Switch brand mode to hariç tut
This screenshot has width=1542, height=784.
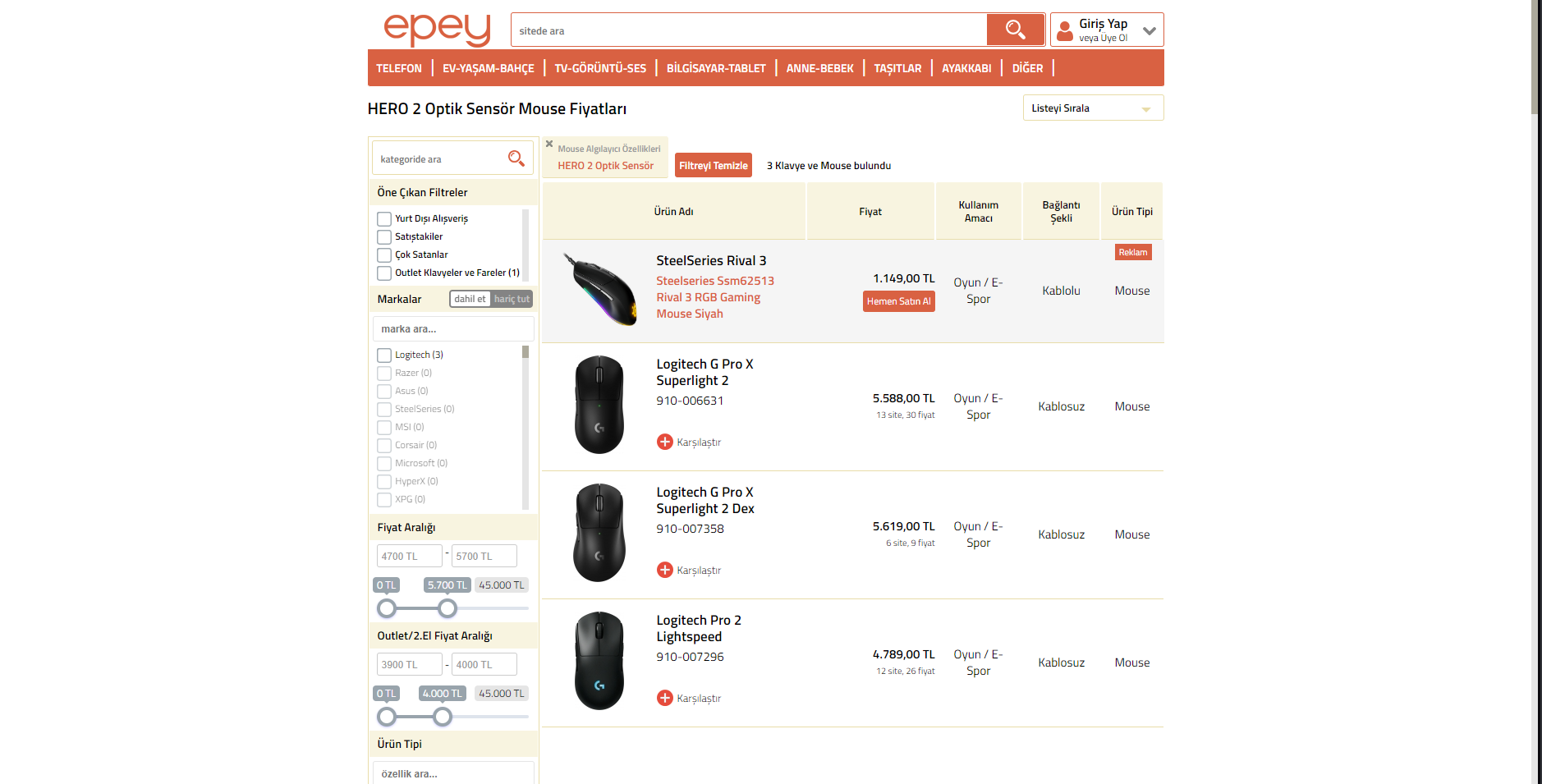512,299
